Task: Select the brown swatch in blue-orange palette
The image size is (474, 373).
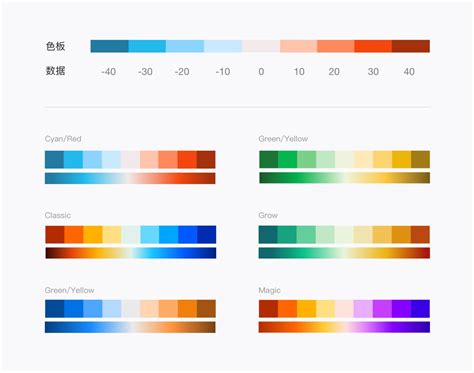Action: [206, 309]
